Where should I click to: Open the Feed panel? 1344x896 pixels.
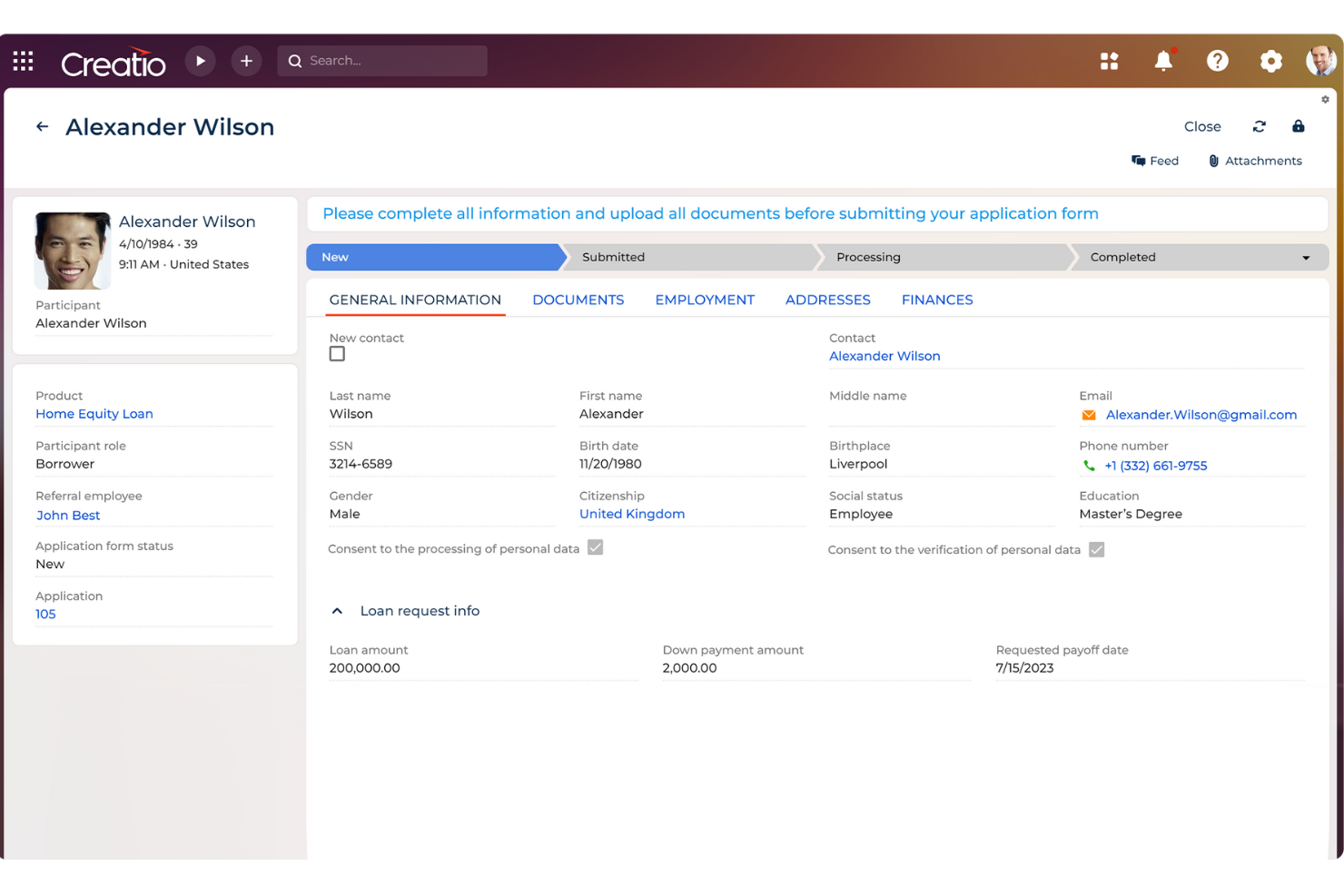1154,161
